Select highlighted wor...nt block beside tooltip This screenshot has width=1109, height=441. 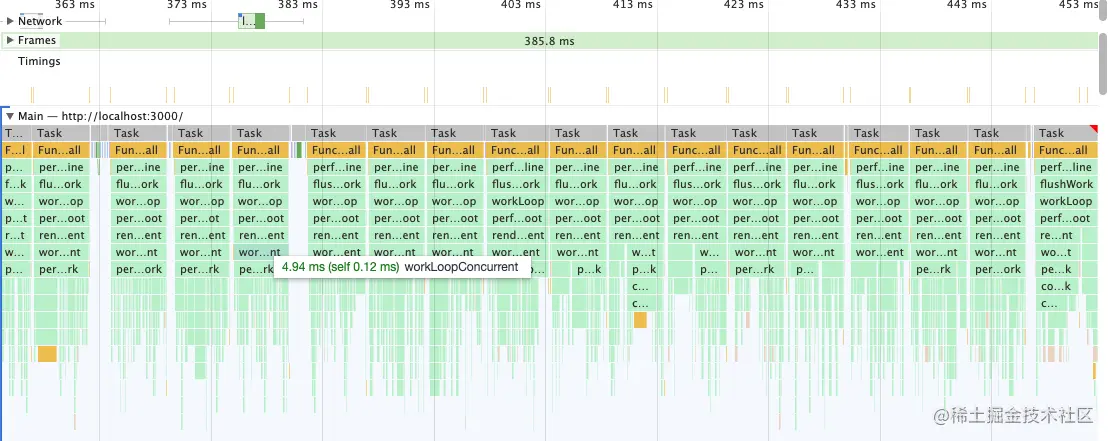click(260, 252)
